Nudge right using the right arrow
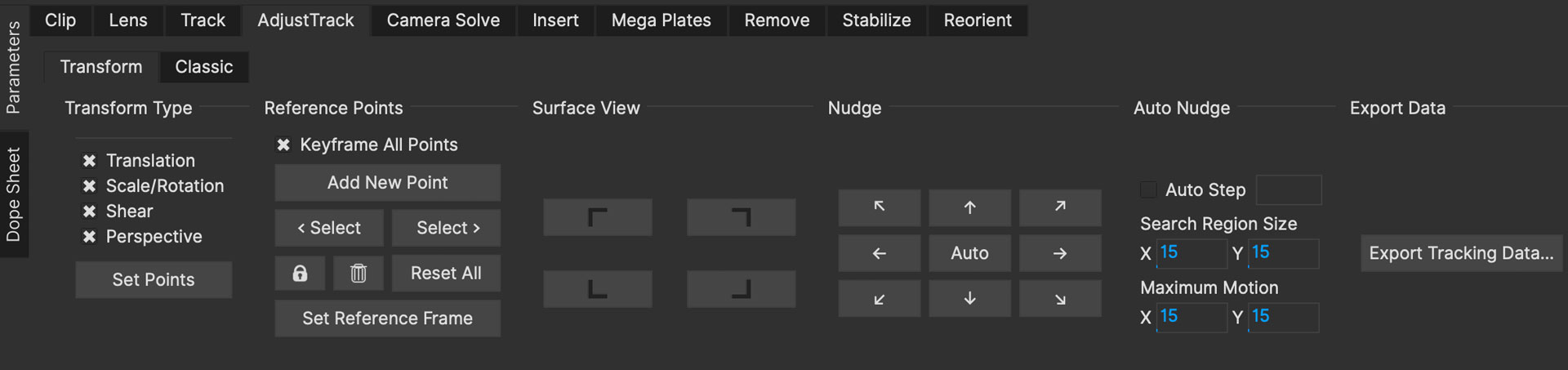This screenshot has width=1568, height=370. [x=1059, y=253]
